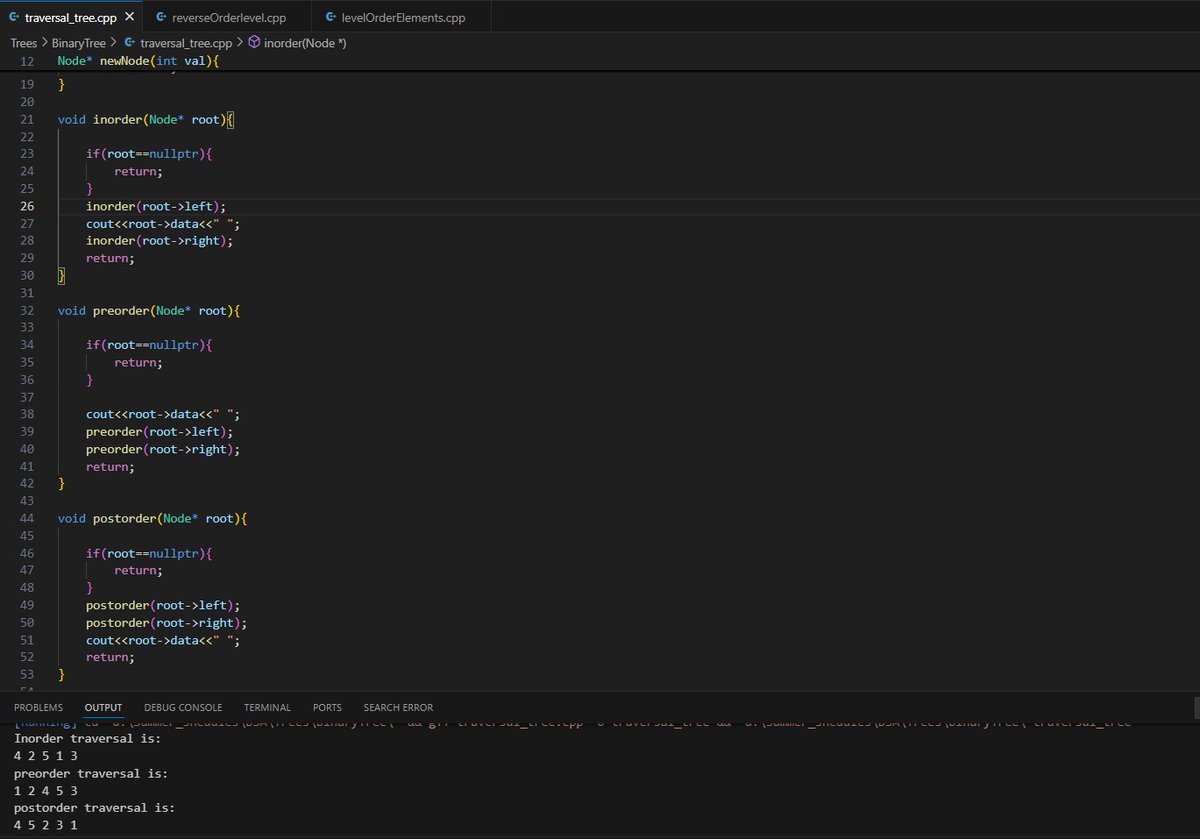Open the DEBUG CONSOLE panel tab
The width and height of the screenshot is (1200, 839).
183,707
